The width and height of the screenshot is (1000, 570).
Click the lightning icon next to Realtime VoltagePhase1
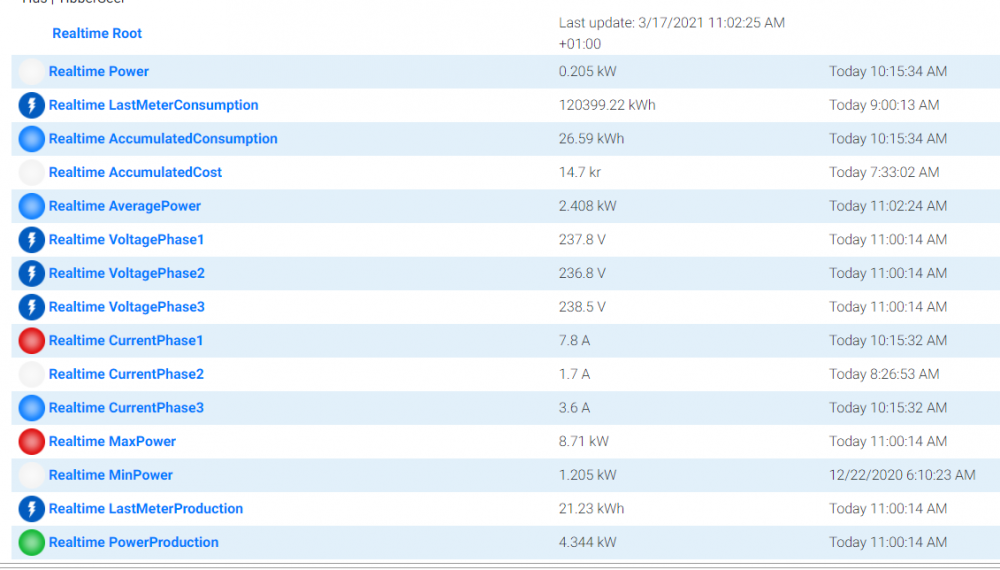(32, 240)
